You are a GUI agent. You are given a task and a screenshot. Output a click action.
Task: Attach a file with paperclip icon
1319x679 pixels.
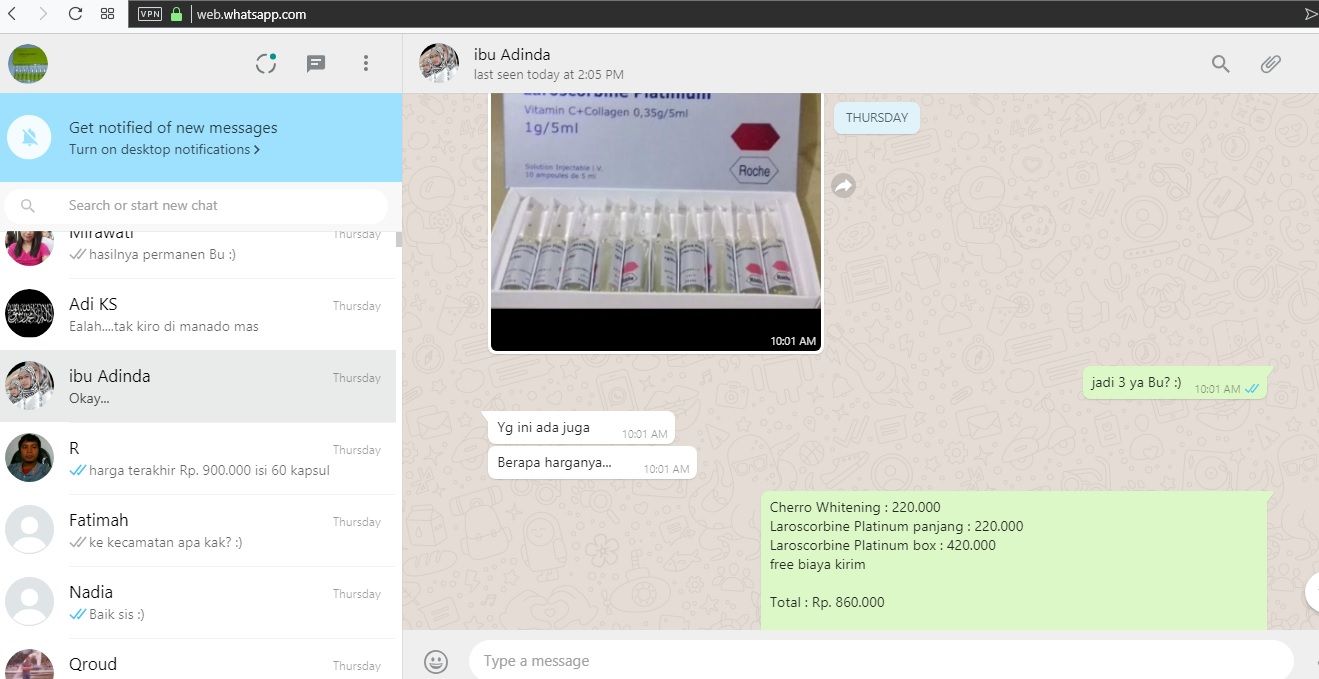coord(1270,64)
